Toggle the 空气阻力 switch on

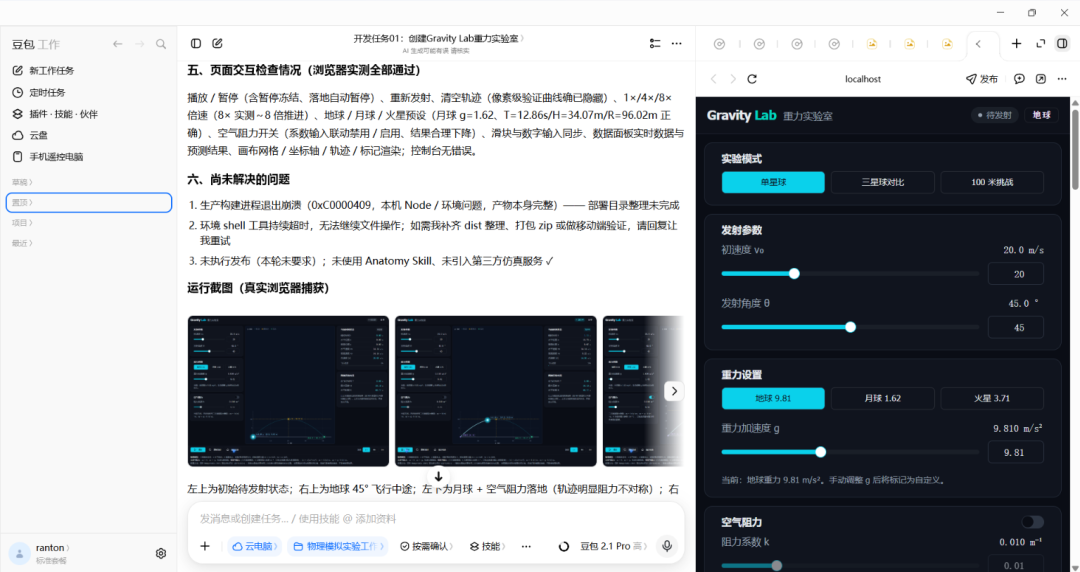(1032, 522)
